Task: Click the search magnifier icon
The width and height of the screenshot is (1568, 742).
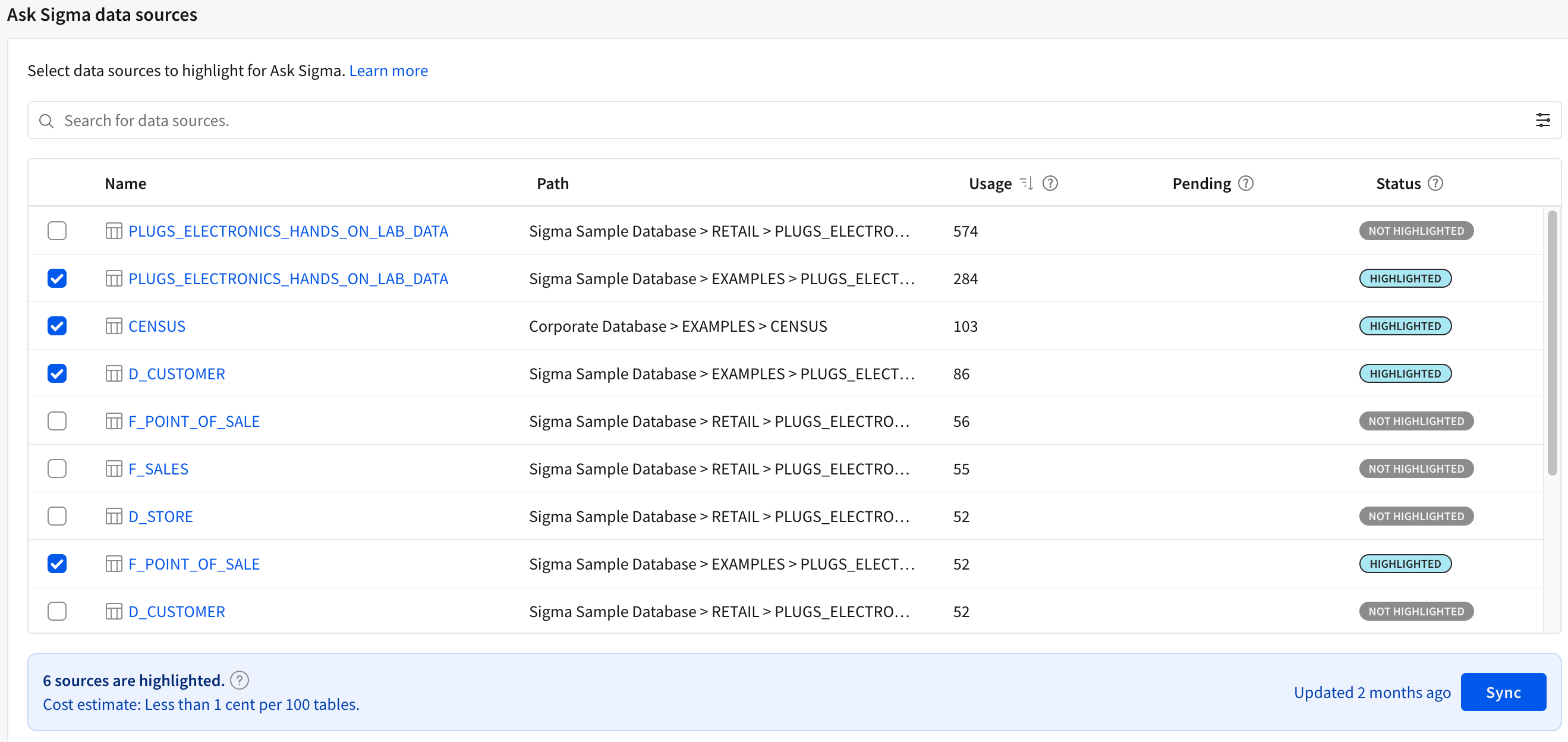Action: [x=46, y=121]
